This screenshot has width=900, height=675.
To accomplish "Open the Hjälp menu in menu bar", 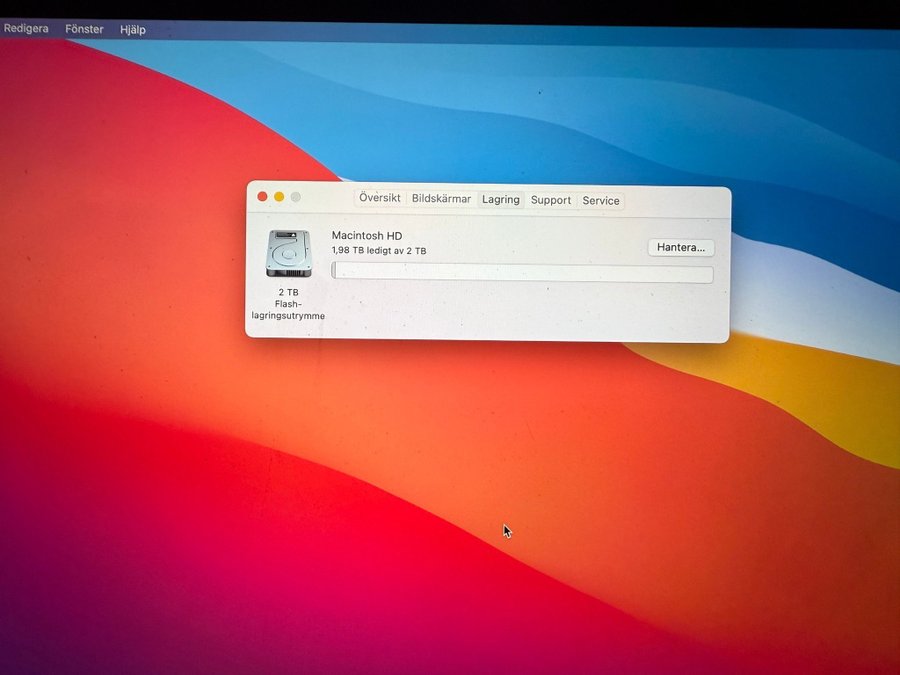I will [x=133, y=30].
